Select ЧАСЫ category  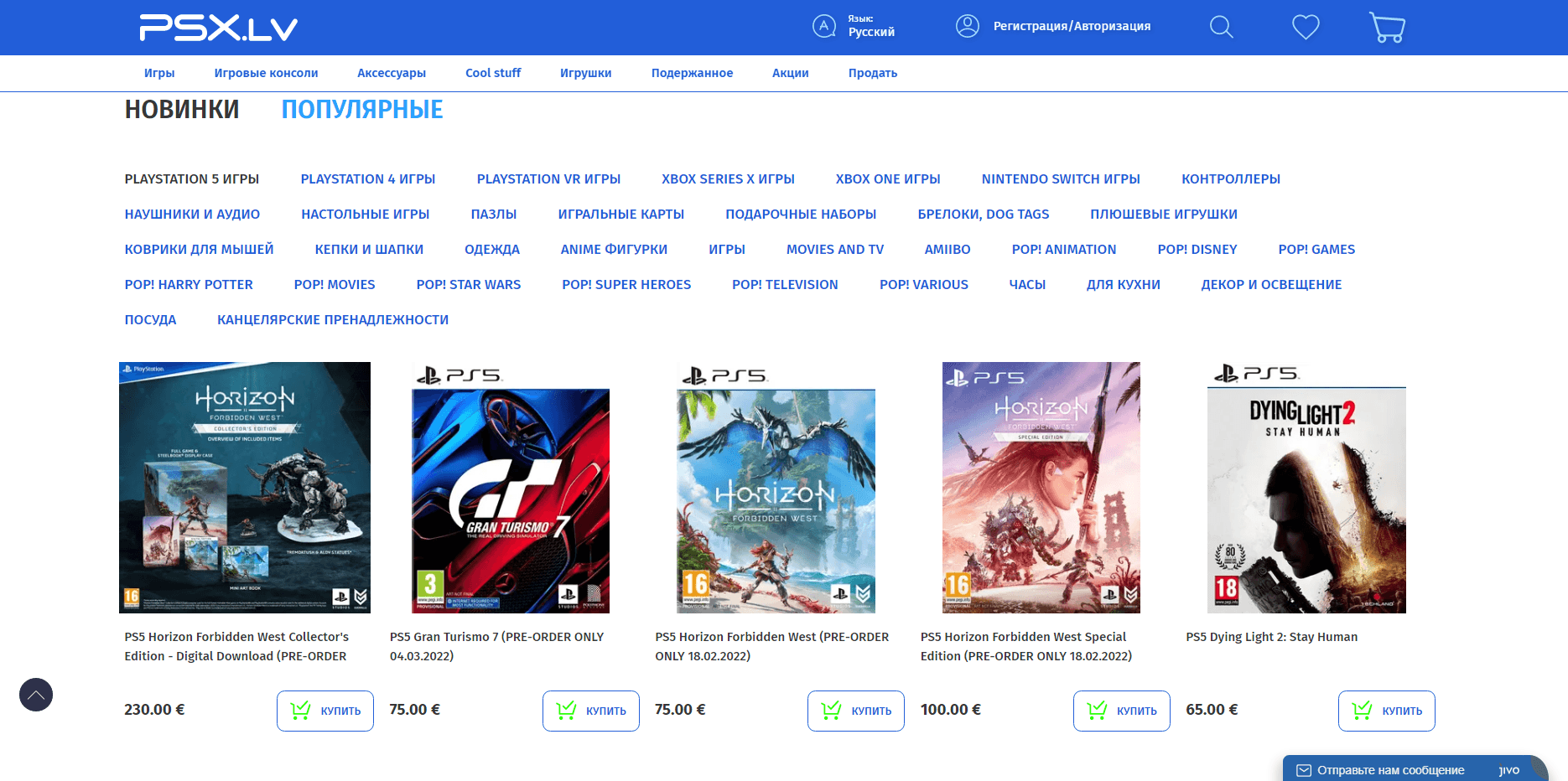1027,284
